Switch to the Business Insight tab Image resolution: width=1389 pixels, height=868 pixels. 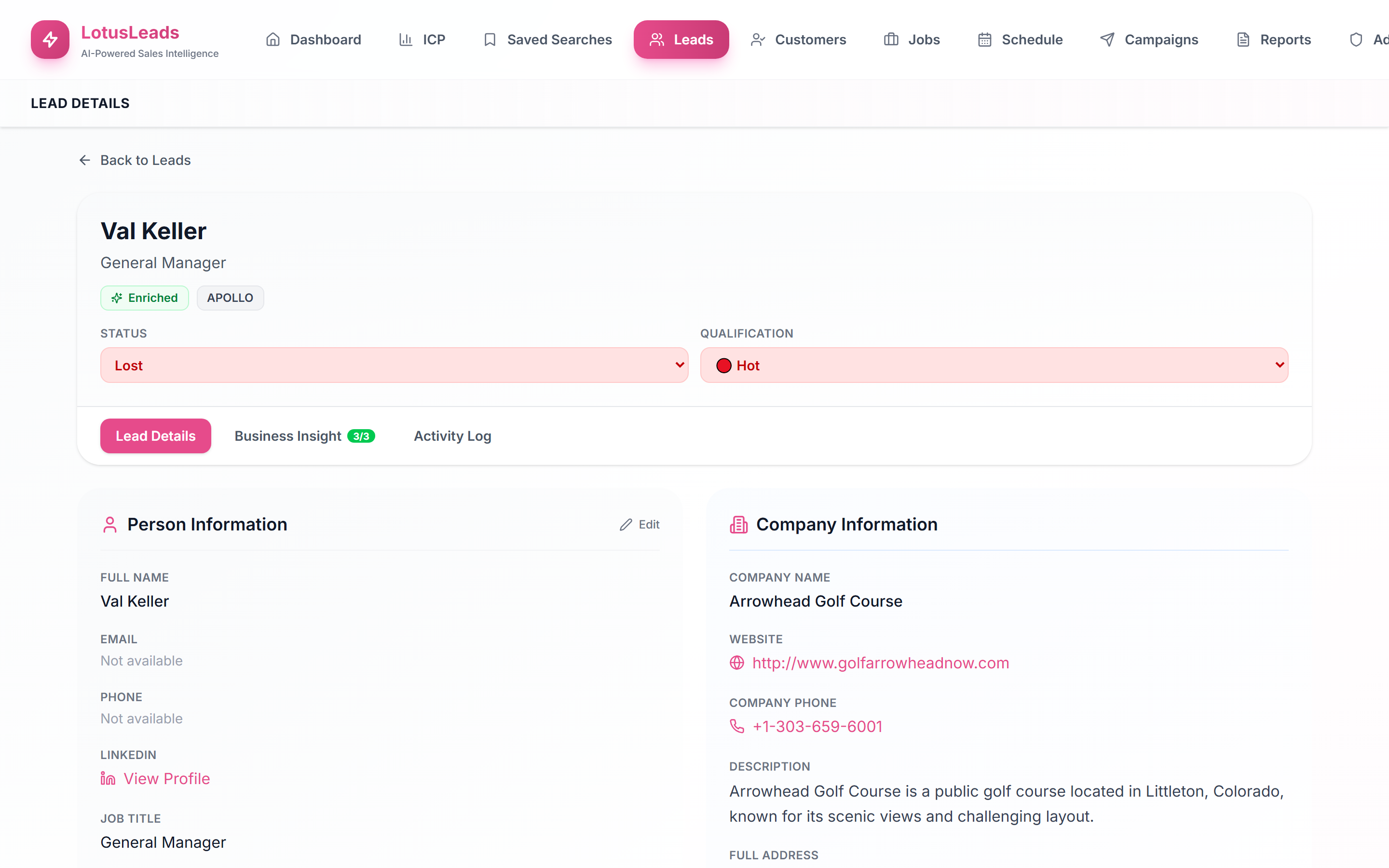click(x=304, y=436)
